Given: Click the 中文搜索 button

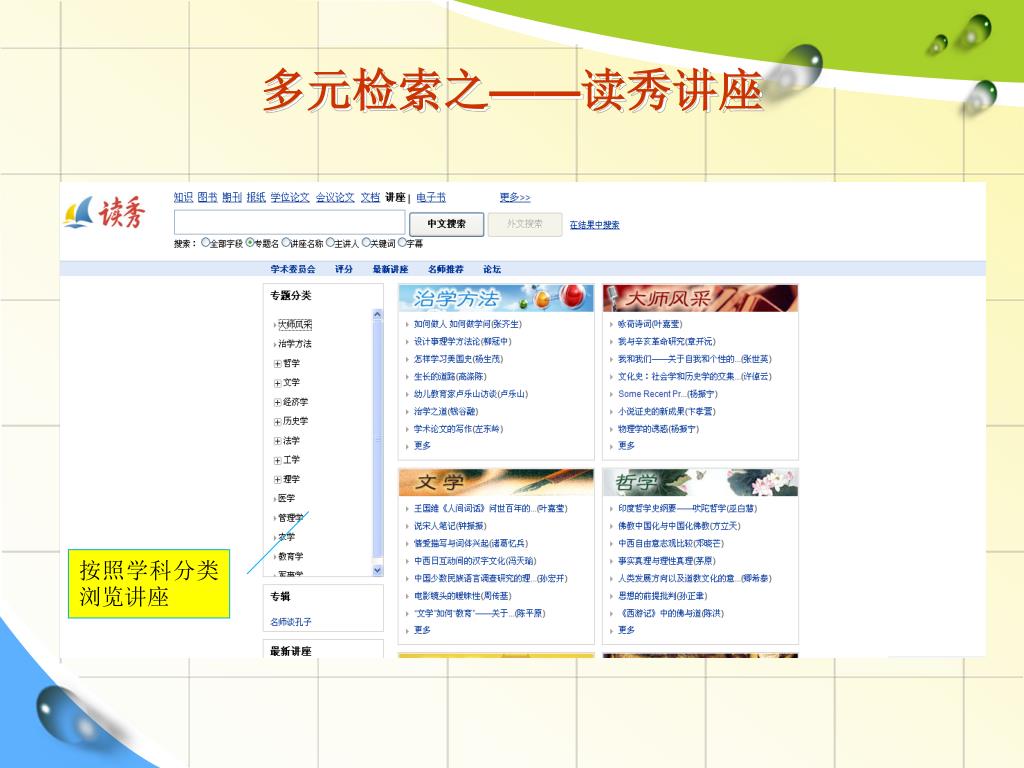Looking at the screenshot, I should click(447, 224).
